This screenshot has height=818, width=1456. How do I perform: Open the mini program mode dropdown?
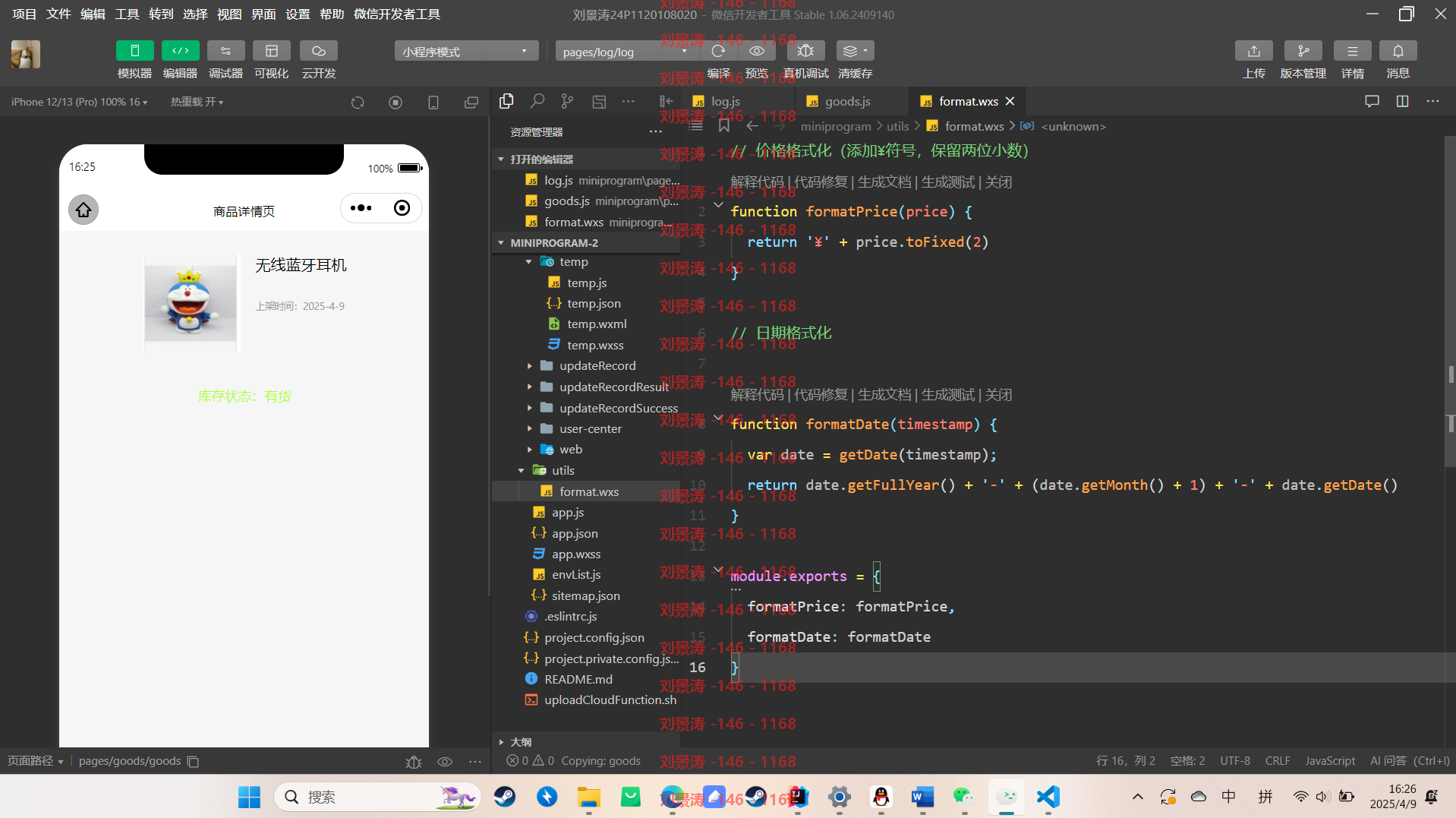(x=466, y=52)
